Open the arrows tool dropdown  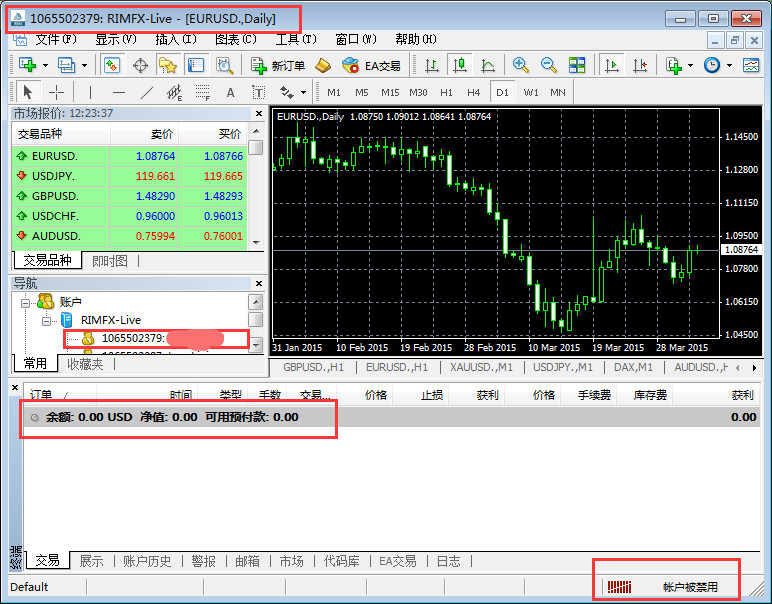point(303,92)
